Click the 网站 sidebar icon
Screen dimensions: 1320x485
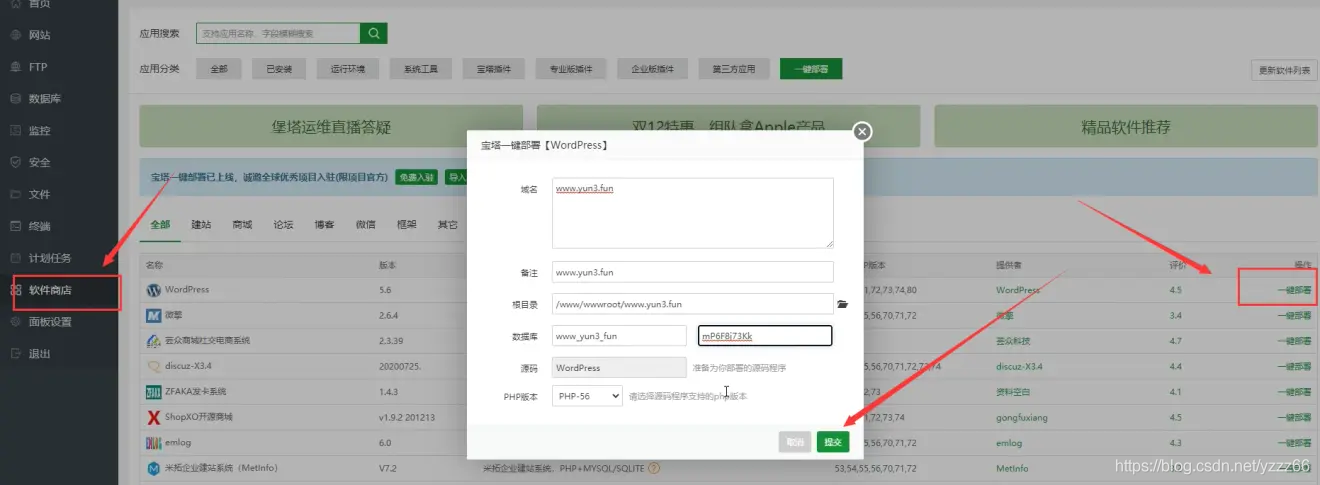(x=15, y=35)
